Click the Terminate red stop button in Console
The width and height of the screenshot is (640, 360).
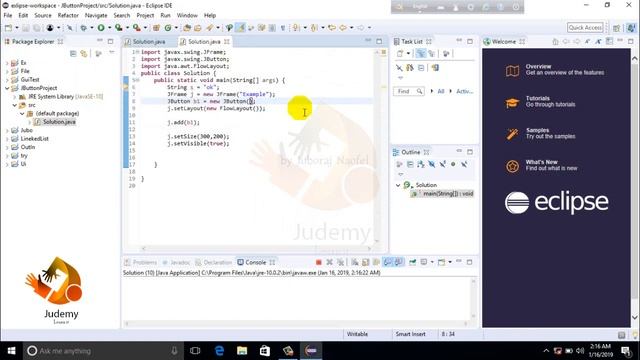click(319, 262)
